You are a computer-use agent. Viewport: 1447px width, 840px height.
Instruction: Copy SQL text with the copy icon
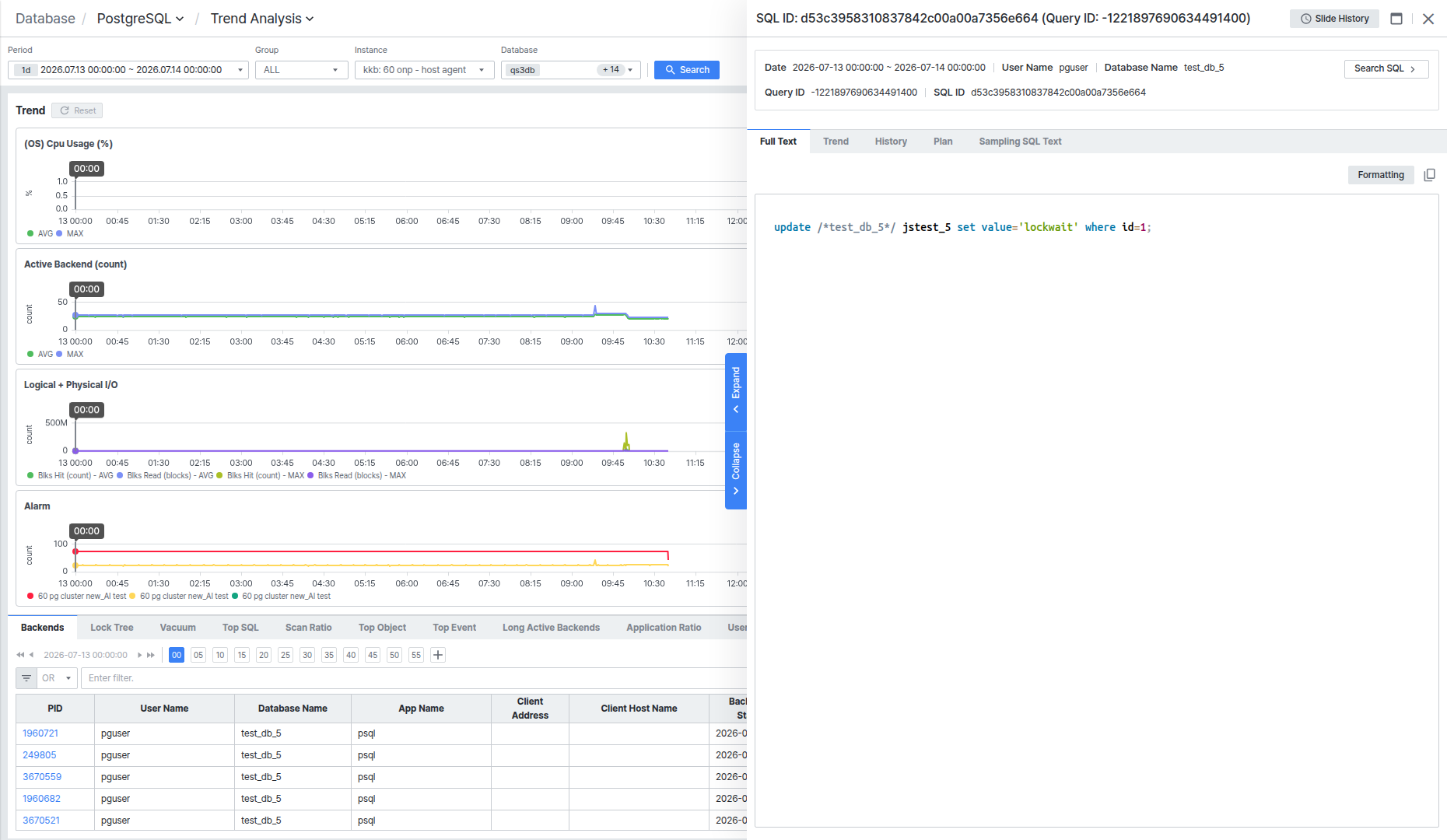coord(1429,175)
